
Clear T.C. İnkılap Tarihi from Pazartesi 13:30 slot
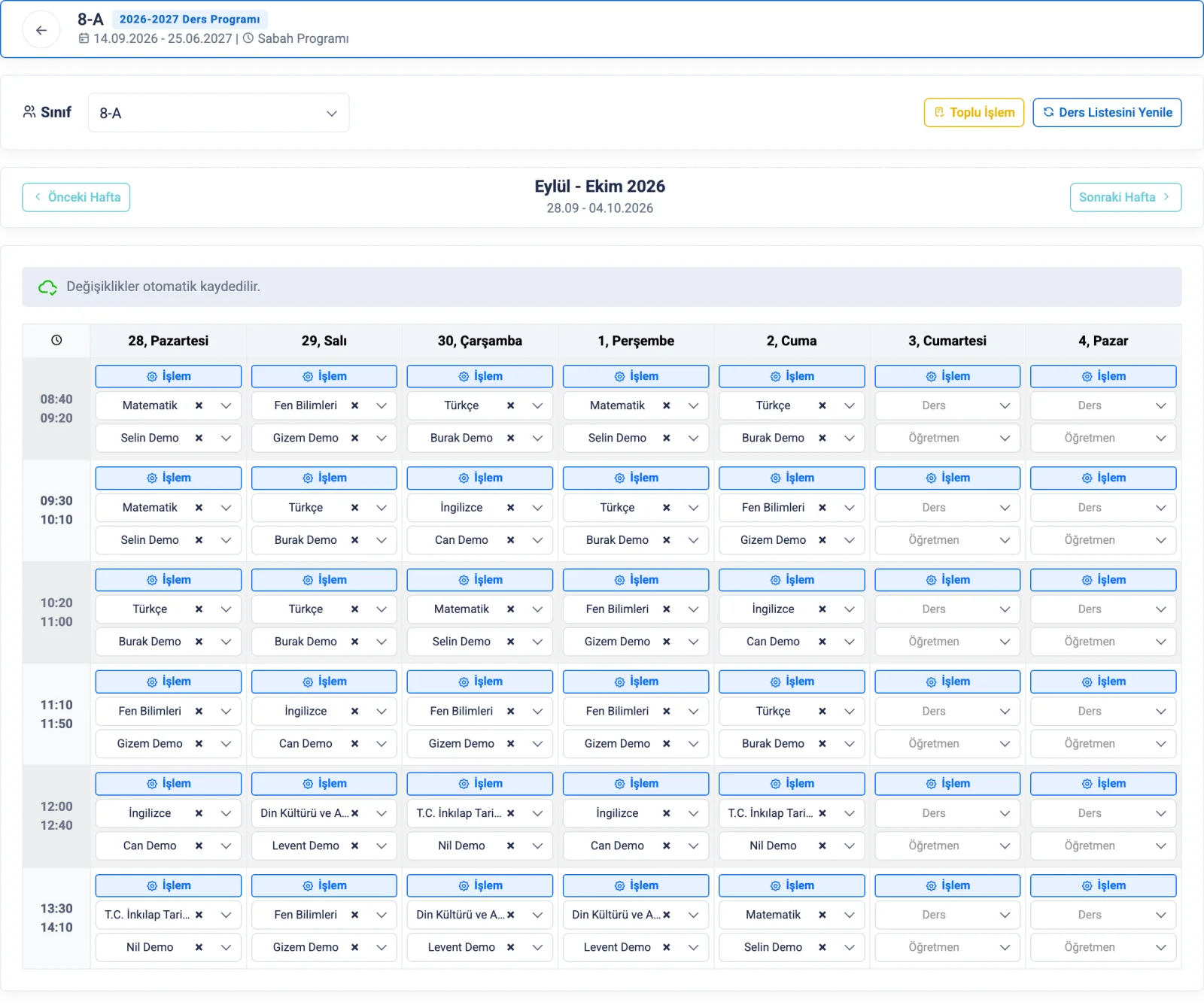(199, 915)
